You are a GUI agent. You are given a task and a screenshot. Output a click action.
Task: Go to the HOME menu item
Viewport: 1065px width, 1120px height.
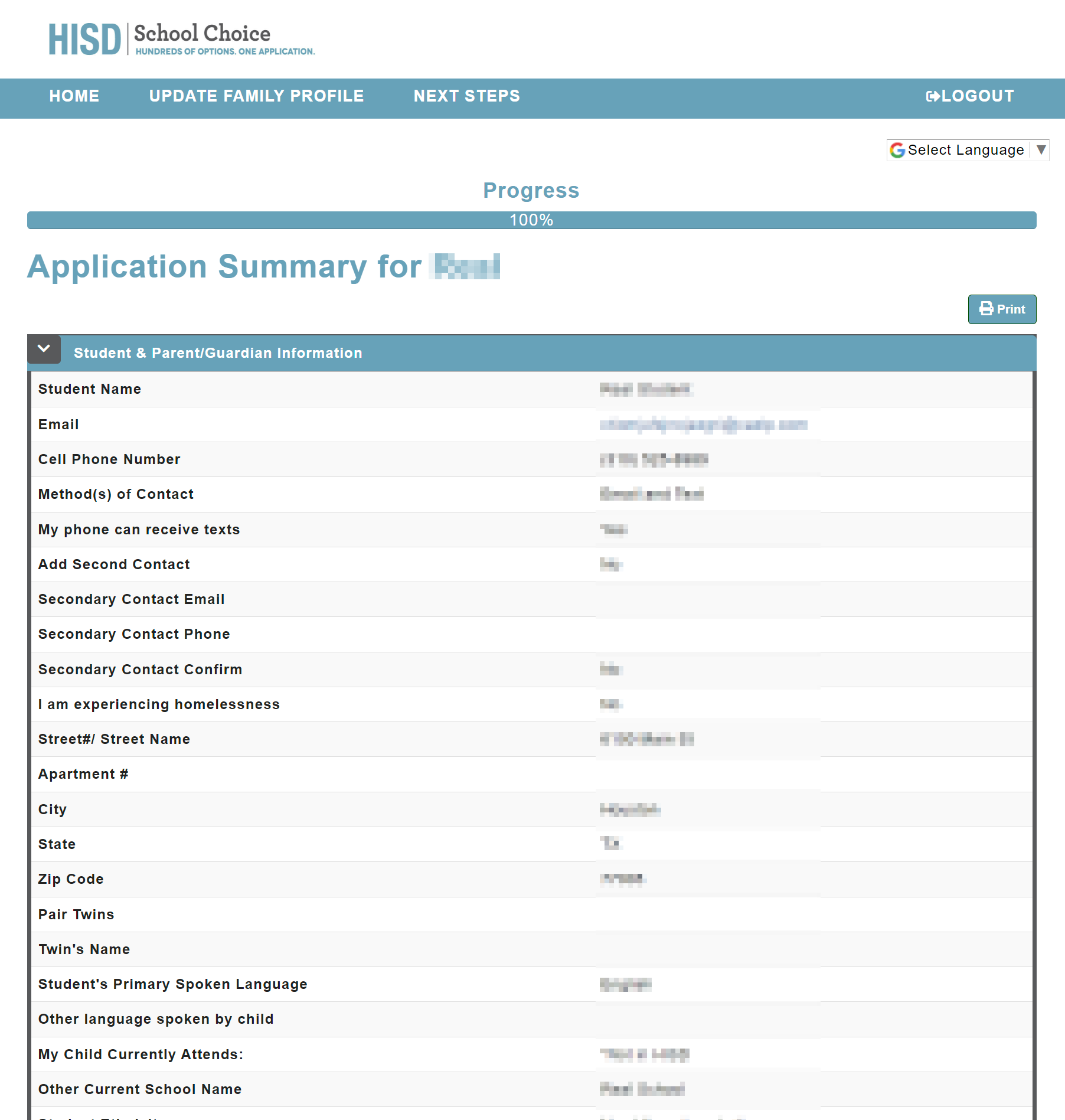click(x=74, y=96)
